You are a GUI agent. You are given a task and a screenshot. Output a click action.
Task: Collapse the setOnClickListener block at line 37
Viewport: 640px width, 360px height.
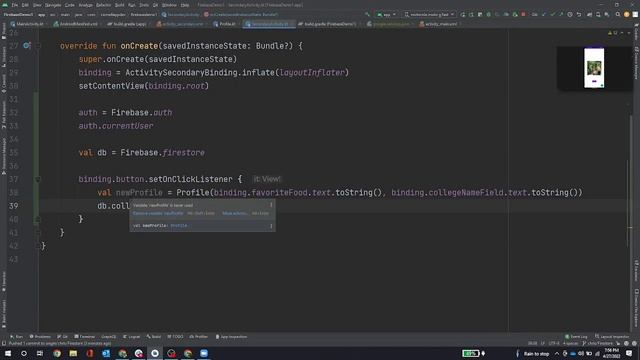click(38, 179)
